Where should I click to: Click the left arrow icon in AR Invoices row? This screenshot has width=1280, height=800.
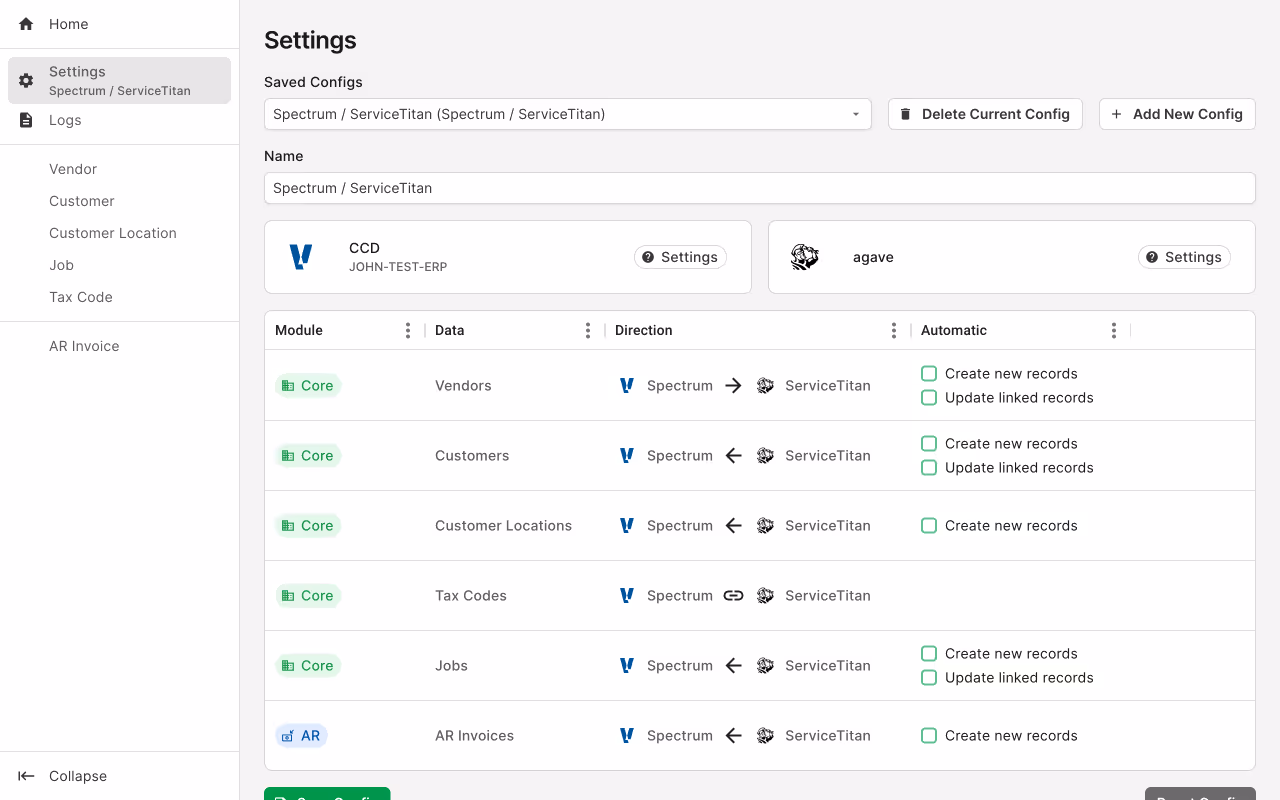click(733, 736)
